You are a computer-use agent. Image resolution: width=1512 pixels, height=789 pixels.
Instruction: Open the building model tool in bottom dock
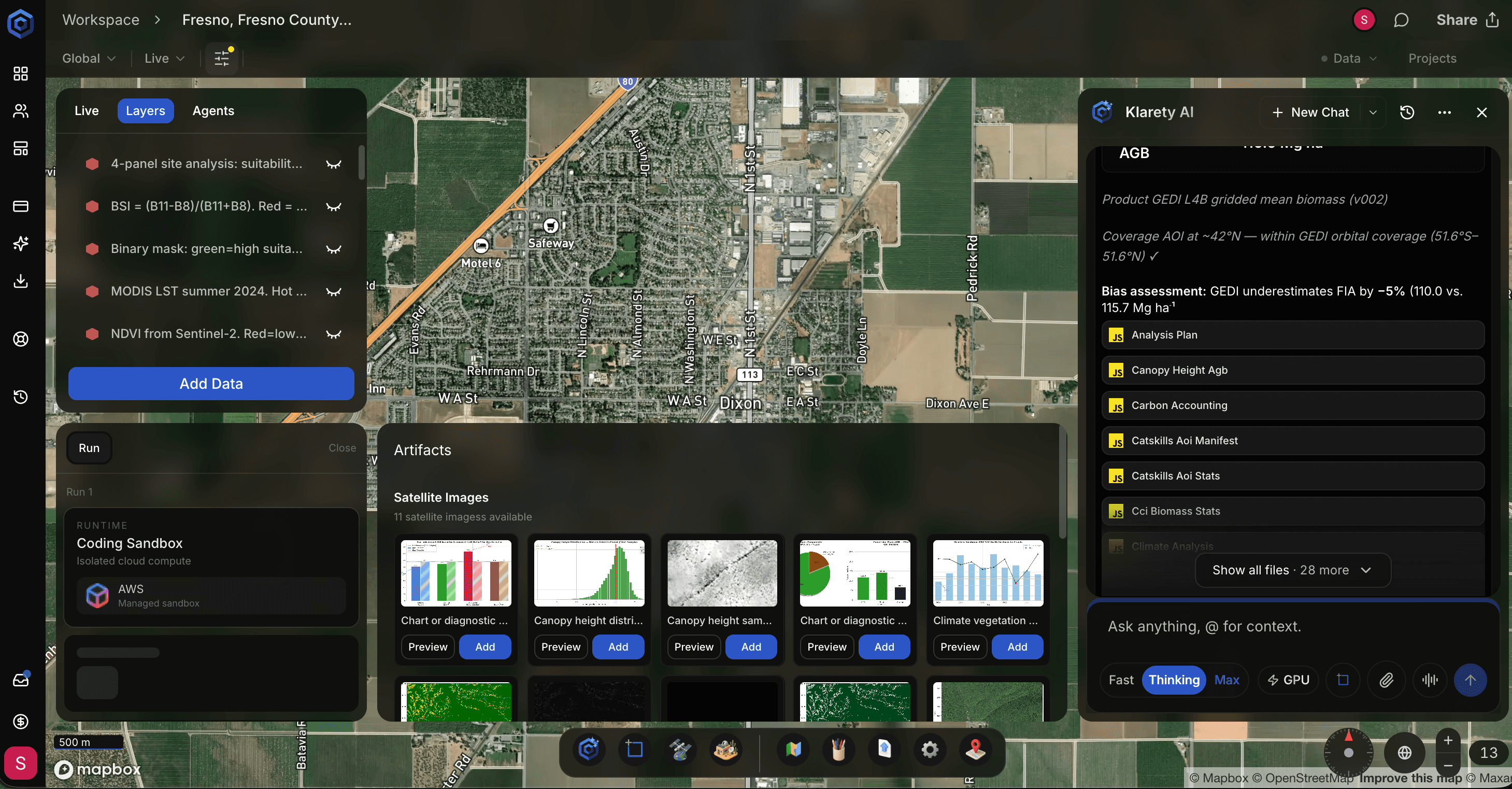coord(726,750)
